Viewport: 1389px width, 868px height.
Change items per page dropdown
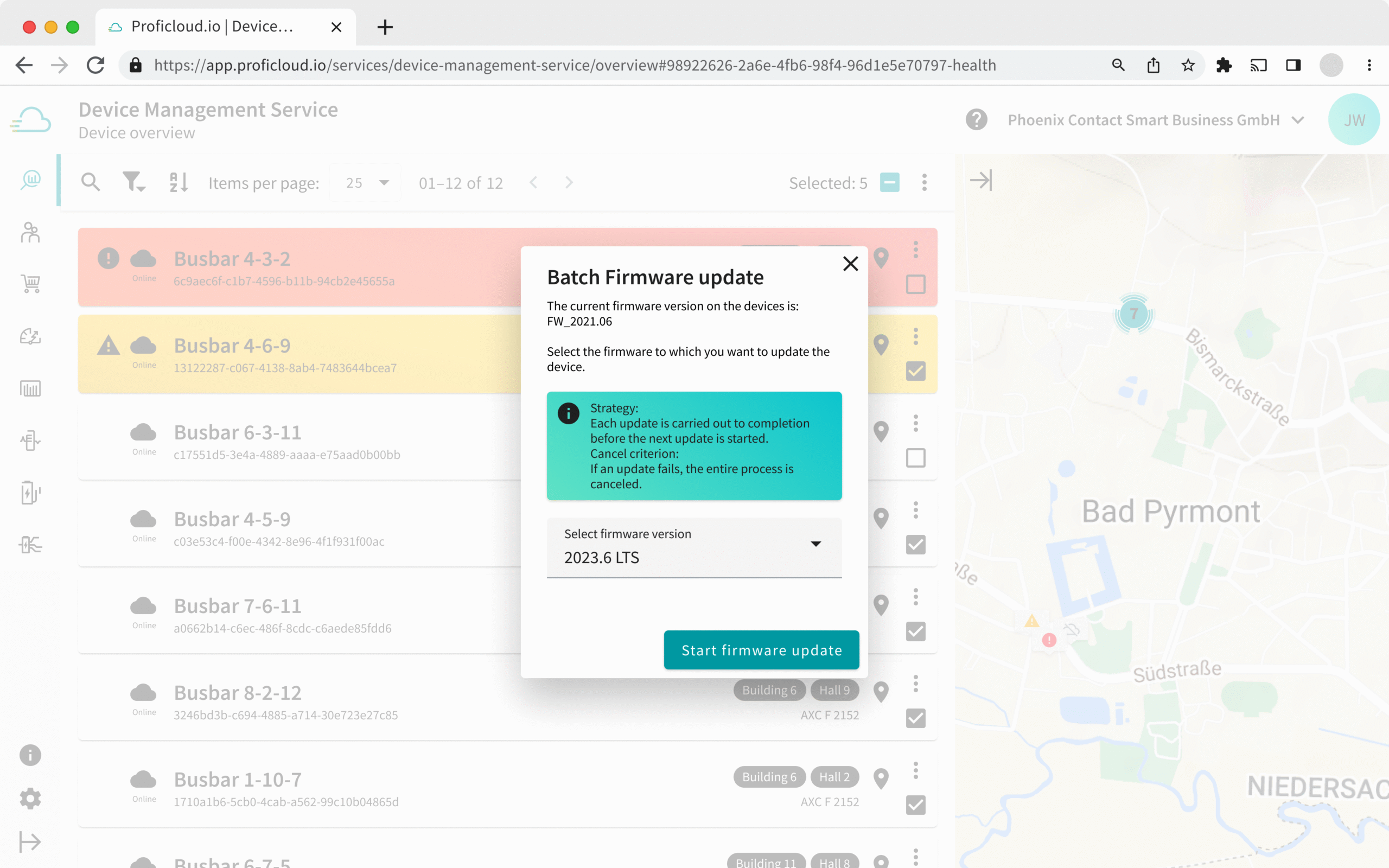point(366,183)
